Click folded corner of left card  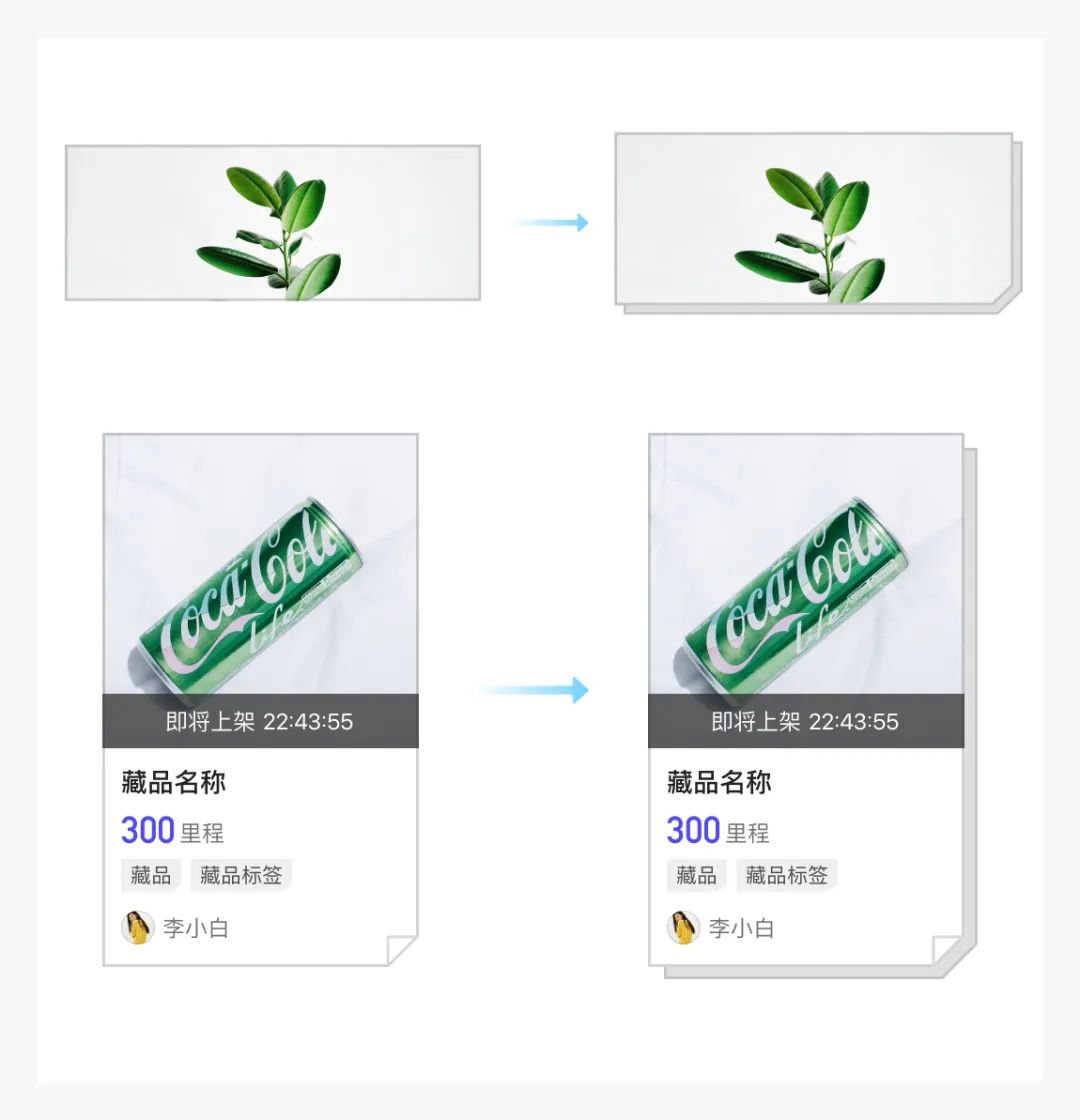coord(401,951)
